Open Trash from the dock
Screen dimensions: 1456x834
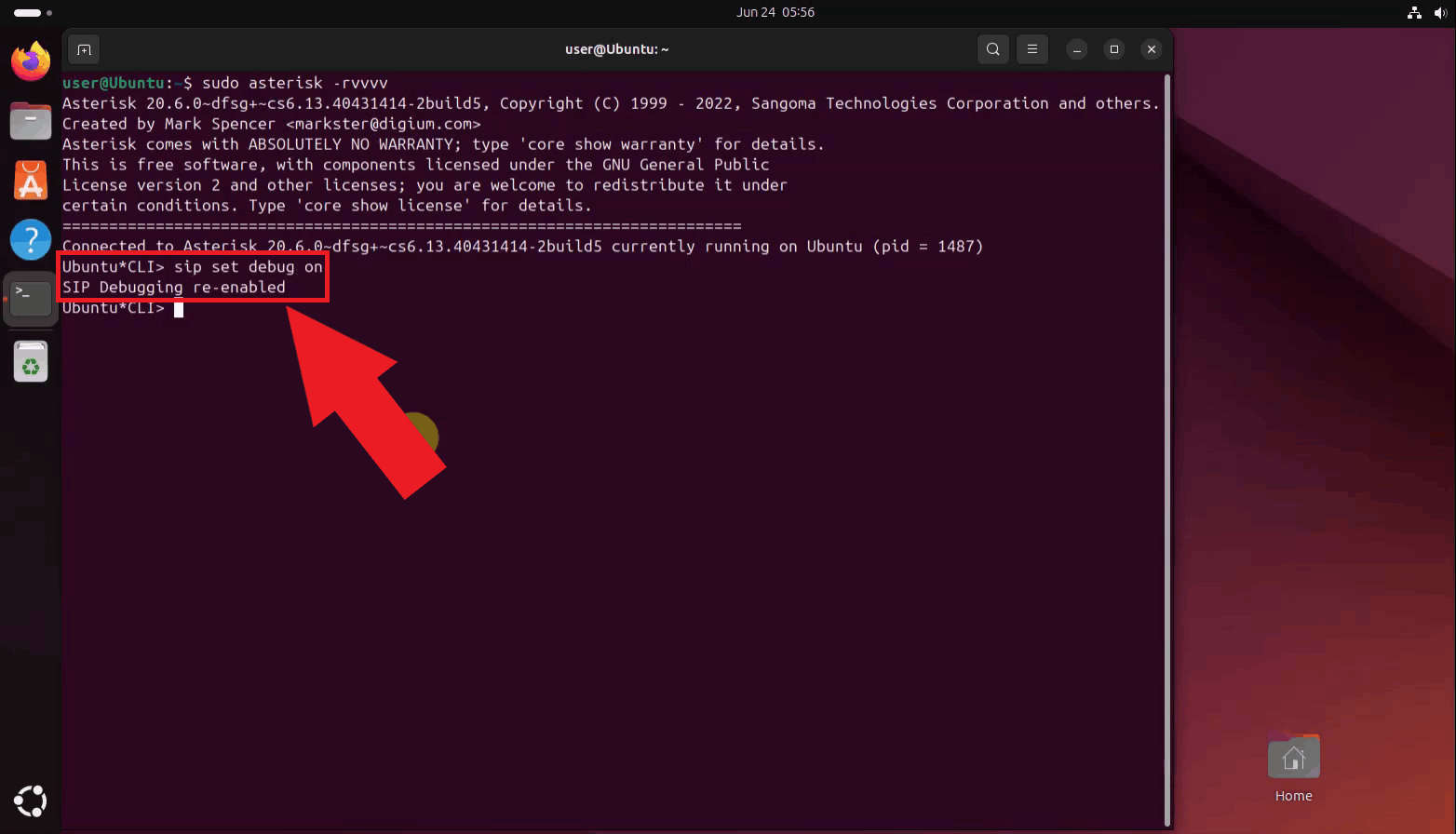pos(31,361)
